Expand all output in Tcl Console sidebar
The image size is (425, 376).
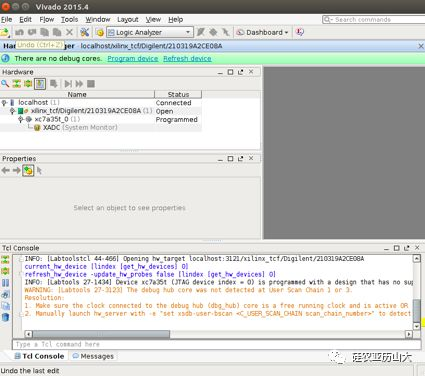(5, 271)
